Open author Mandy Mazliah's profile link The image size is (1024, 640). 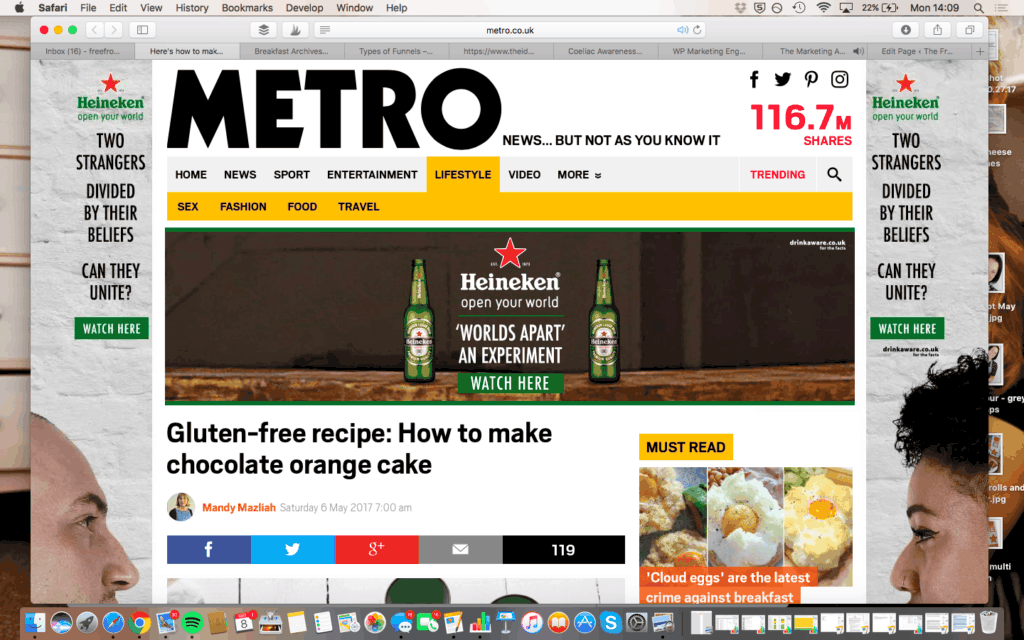[x=239, y=507]
